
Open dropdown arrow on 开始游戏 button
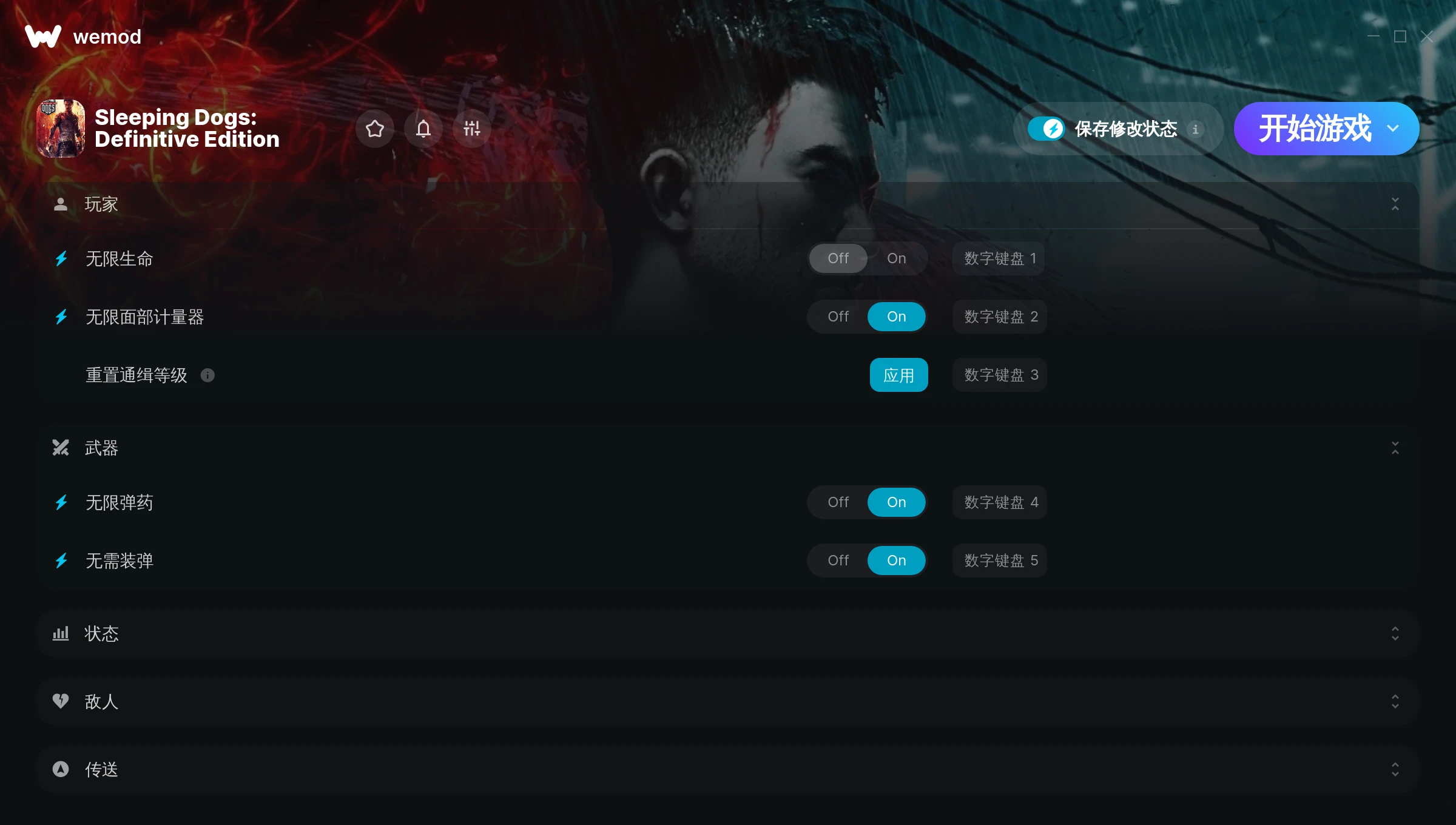[1393, 129]
